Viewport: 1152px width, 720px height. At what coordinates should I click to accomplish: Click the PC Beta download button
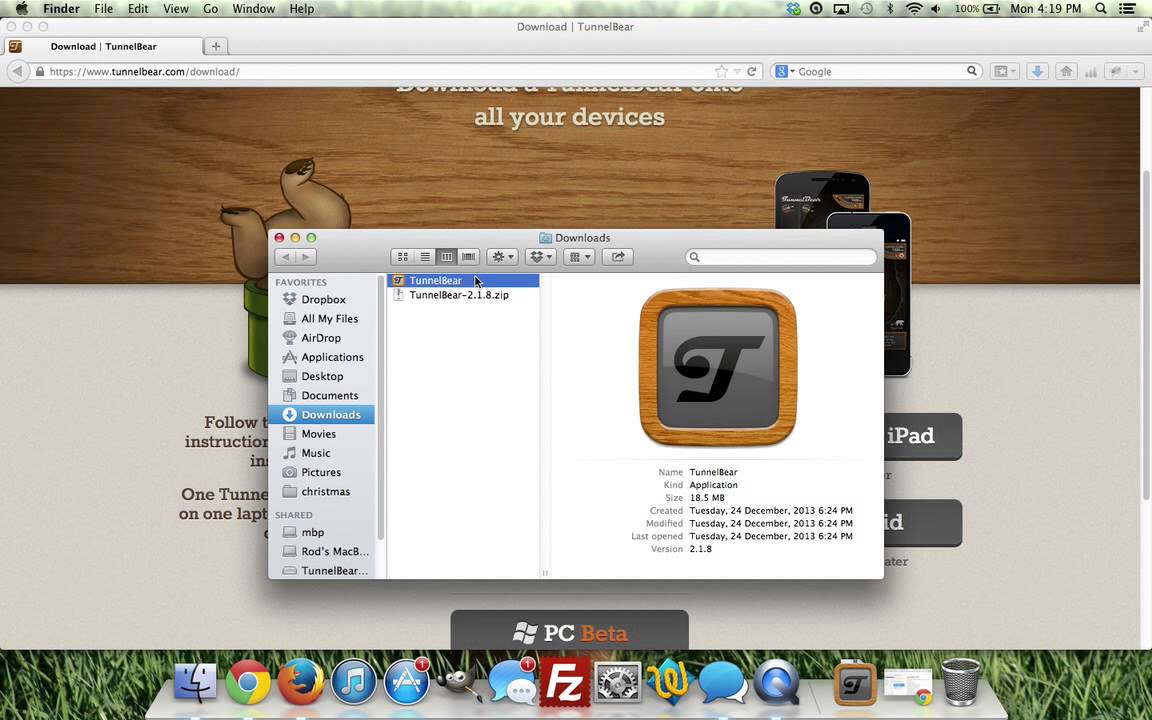coord(569,631)
